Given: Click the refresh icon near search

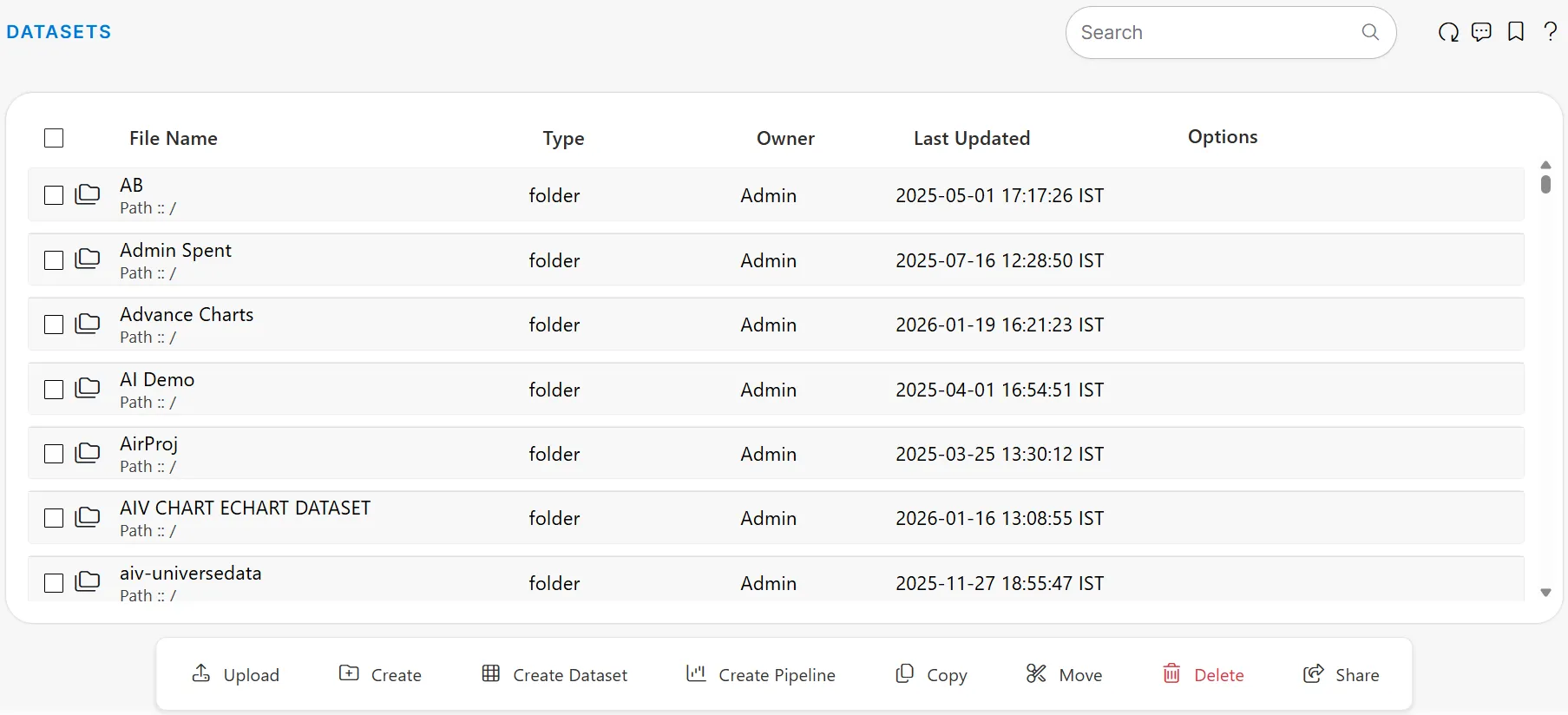Looking at the screenshot, I should tap(1448, 33).
